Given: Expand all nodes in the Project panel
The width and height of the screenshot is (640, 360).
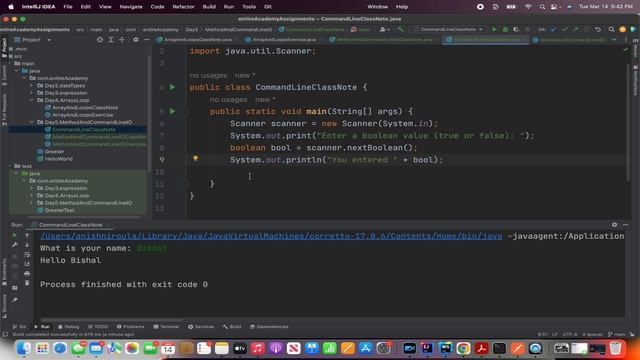Looking at the screenshot, I should pos(111,40).
